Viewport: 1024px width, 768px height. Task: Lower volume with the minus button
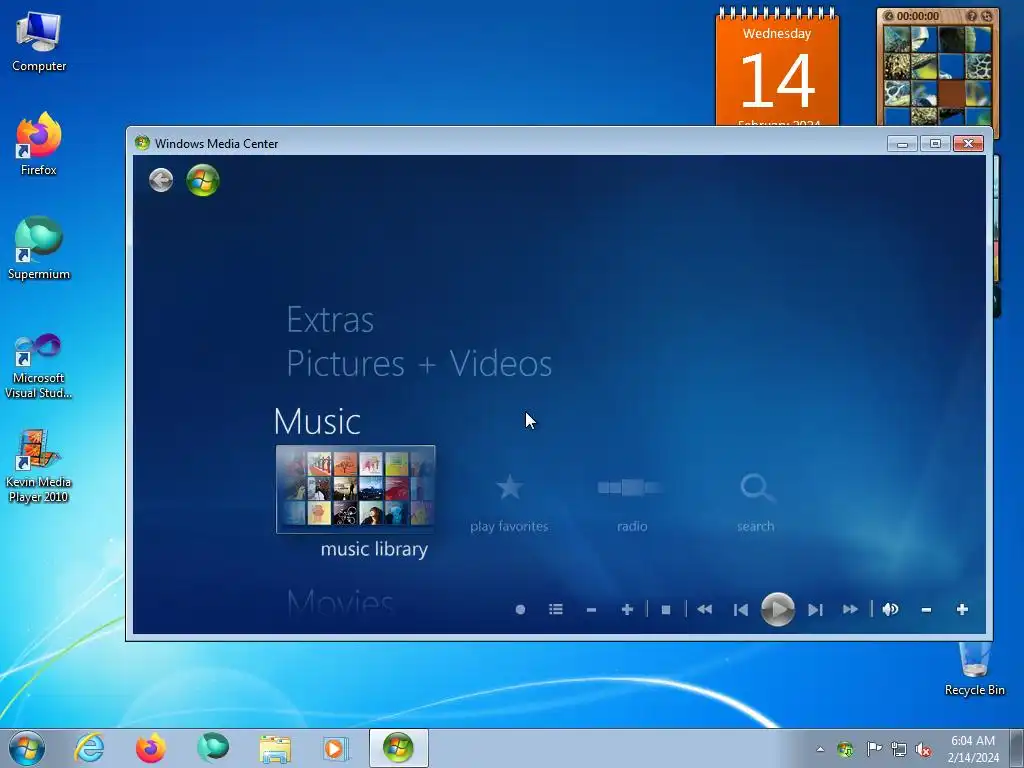coord(926,610)
